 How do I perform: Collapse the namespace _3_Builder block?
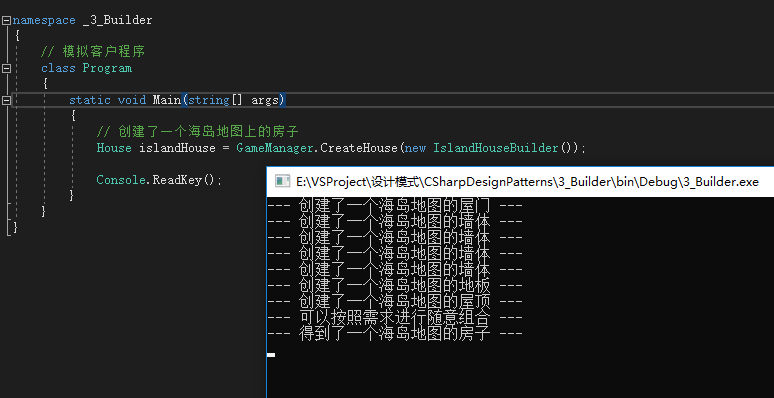[6, 20]
